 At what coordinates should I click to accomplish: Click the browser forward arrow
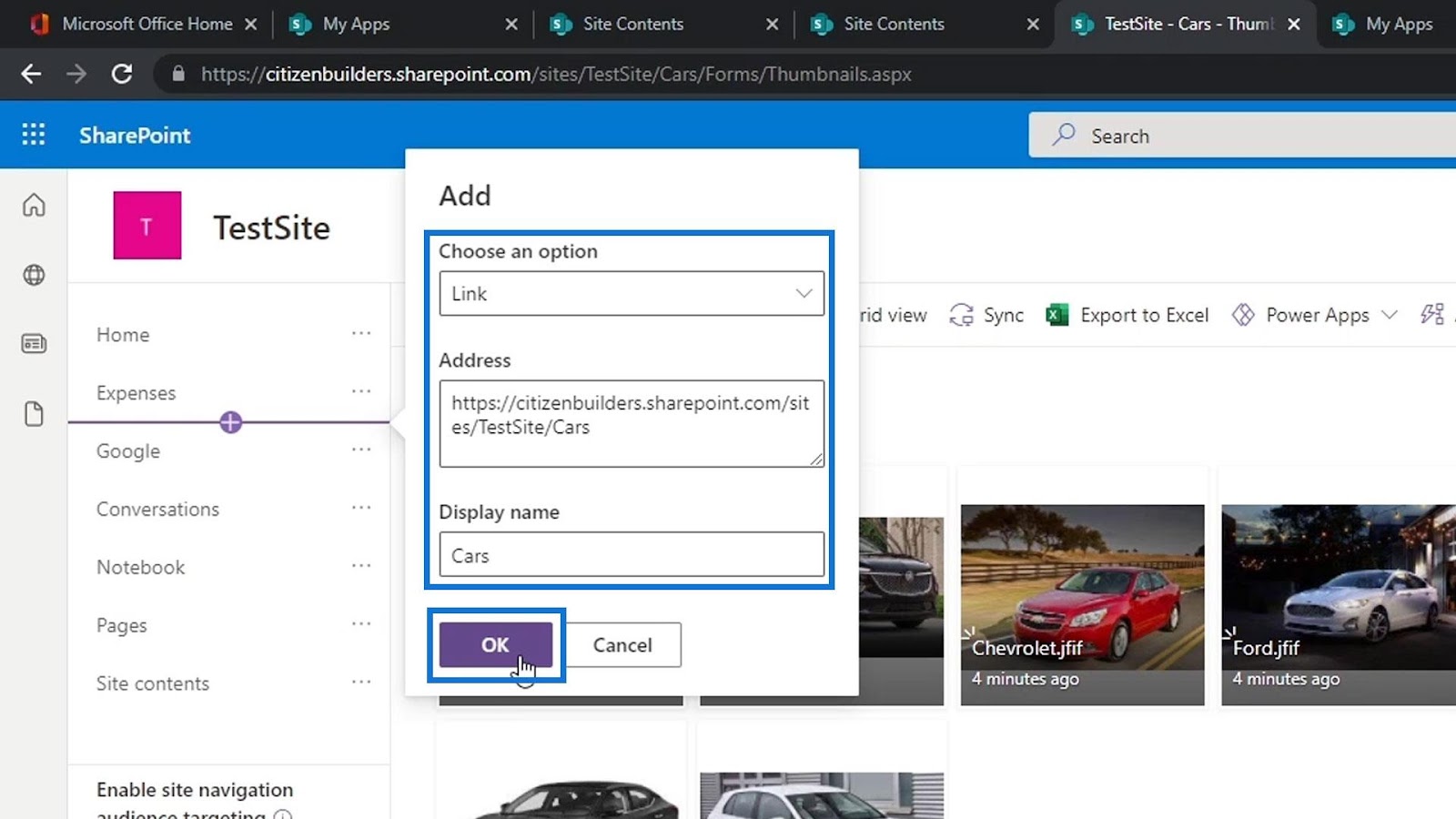[x=76, y=74]
